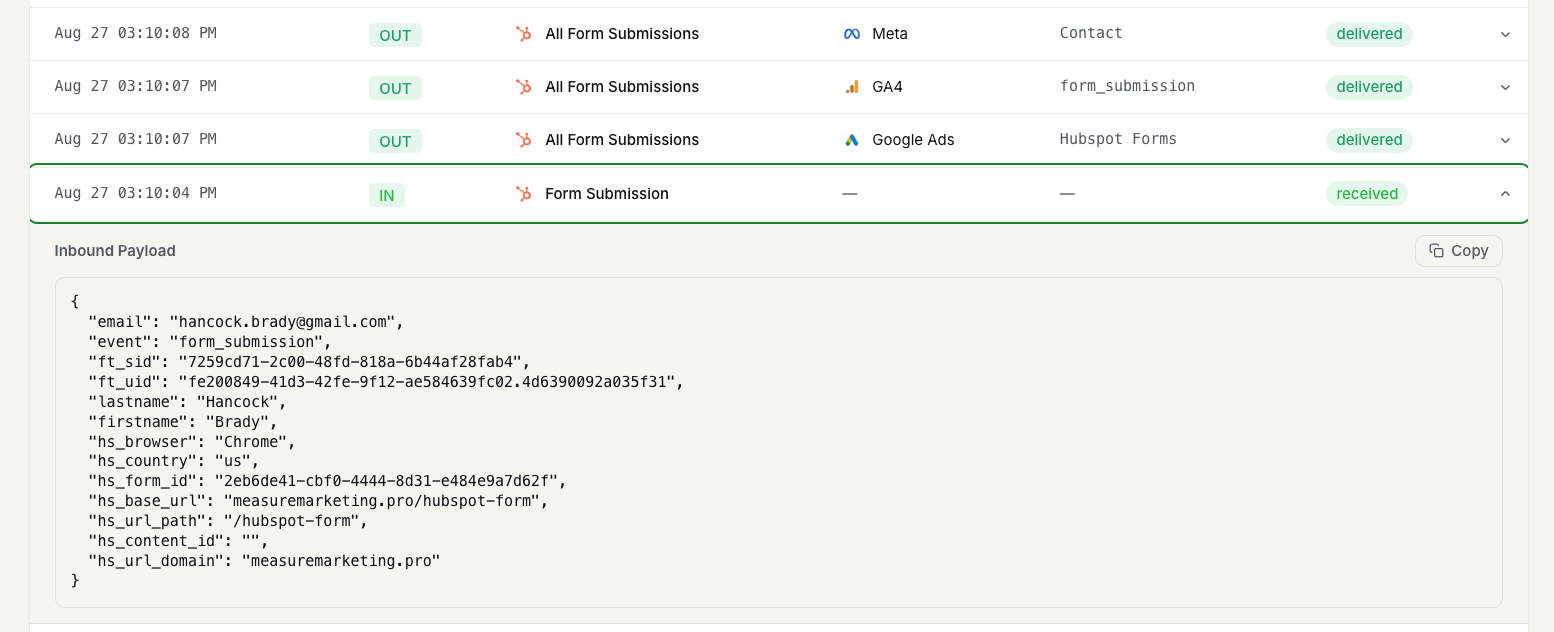Click the "event": "form_submission" payload line

[x=210, y=342]
